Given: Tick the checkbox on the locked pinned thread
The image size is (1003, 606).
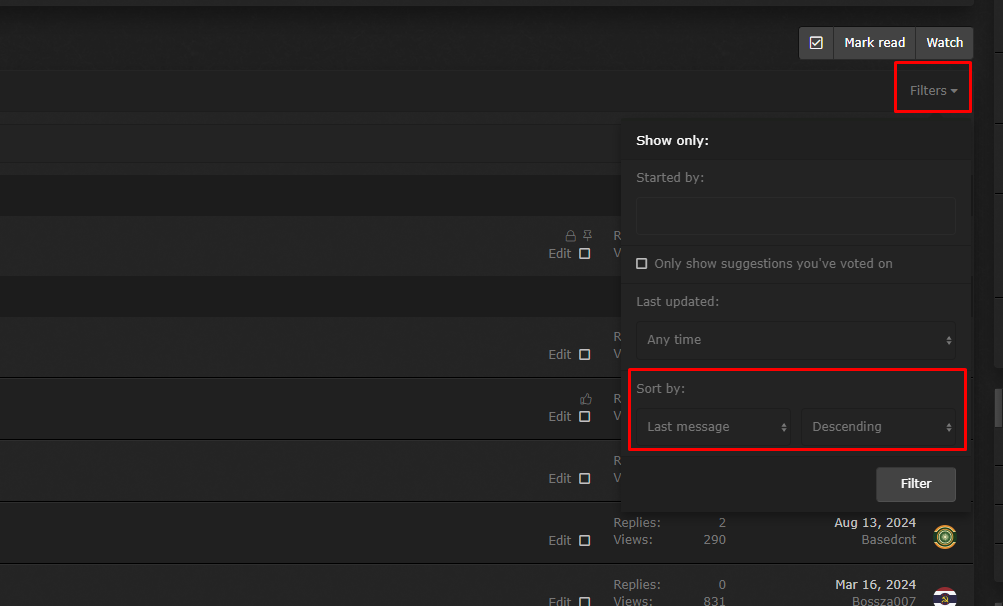Looking at the screenshot, I should pyautogui.click(x=585, y=253).
